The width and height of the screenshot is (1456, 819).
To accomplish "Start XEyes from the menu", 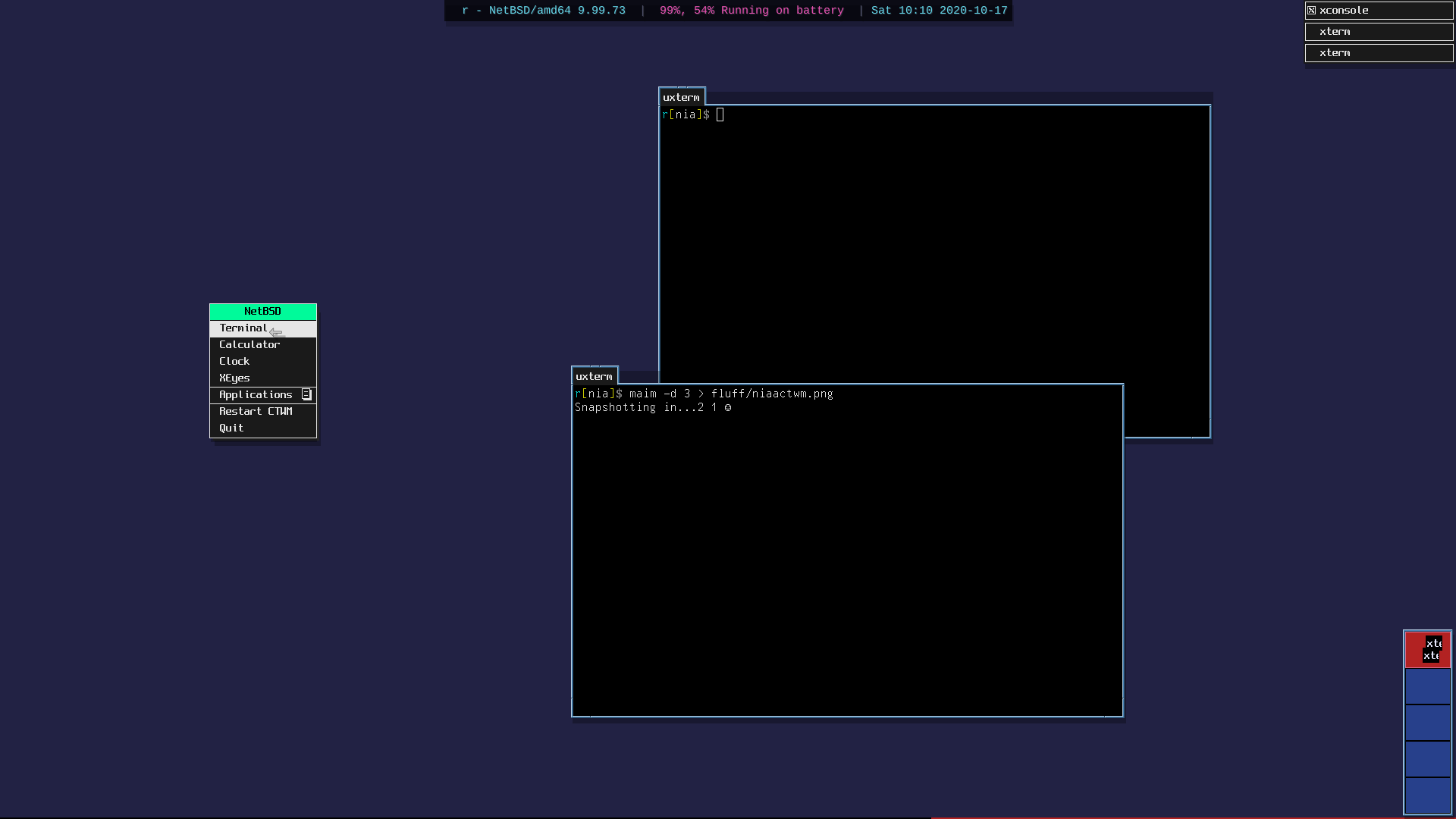I will click(234, 378).
